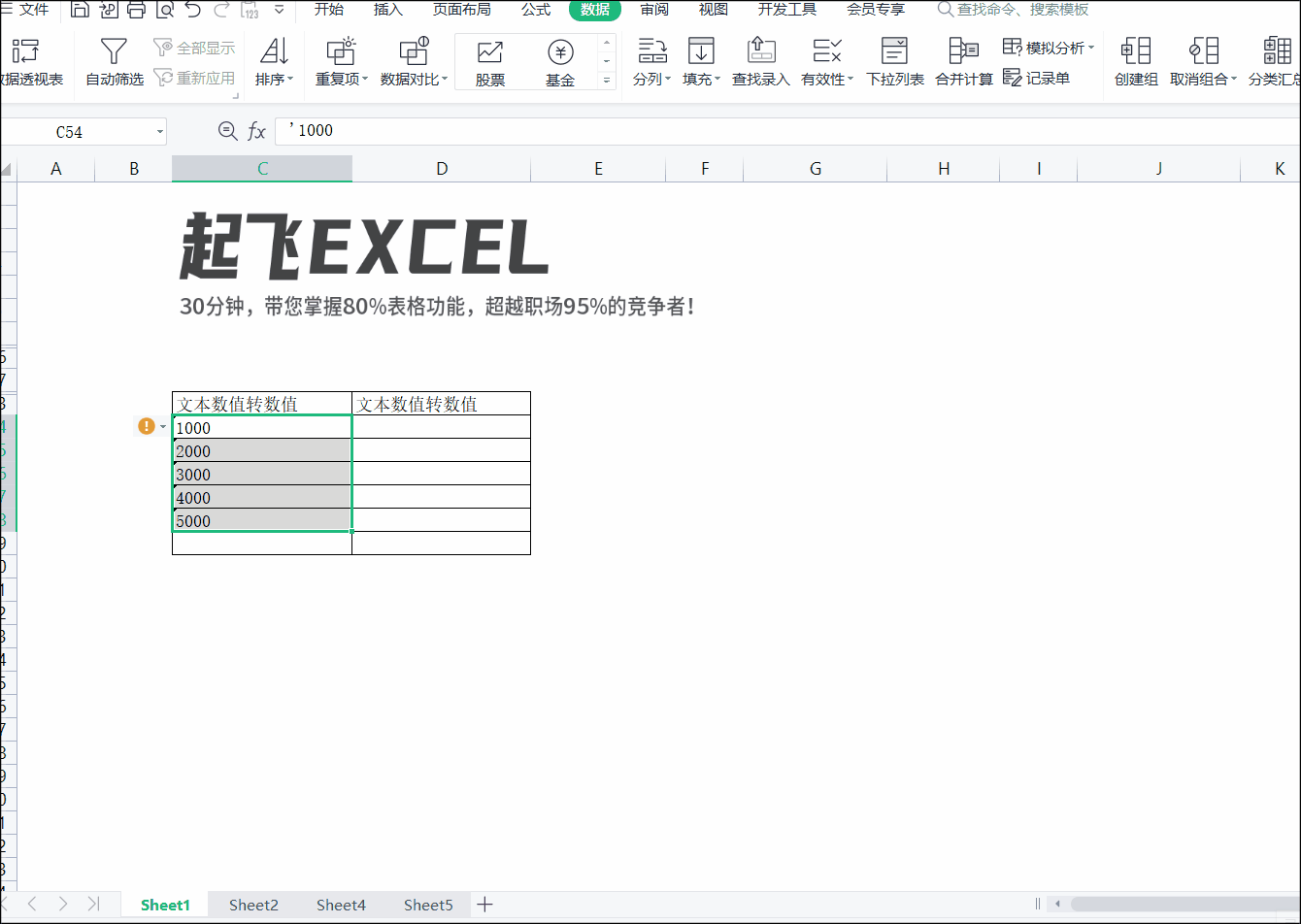Click the Print icon in quick access toolbar
1301x924 pixels.
click(136, 10)
